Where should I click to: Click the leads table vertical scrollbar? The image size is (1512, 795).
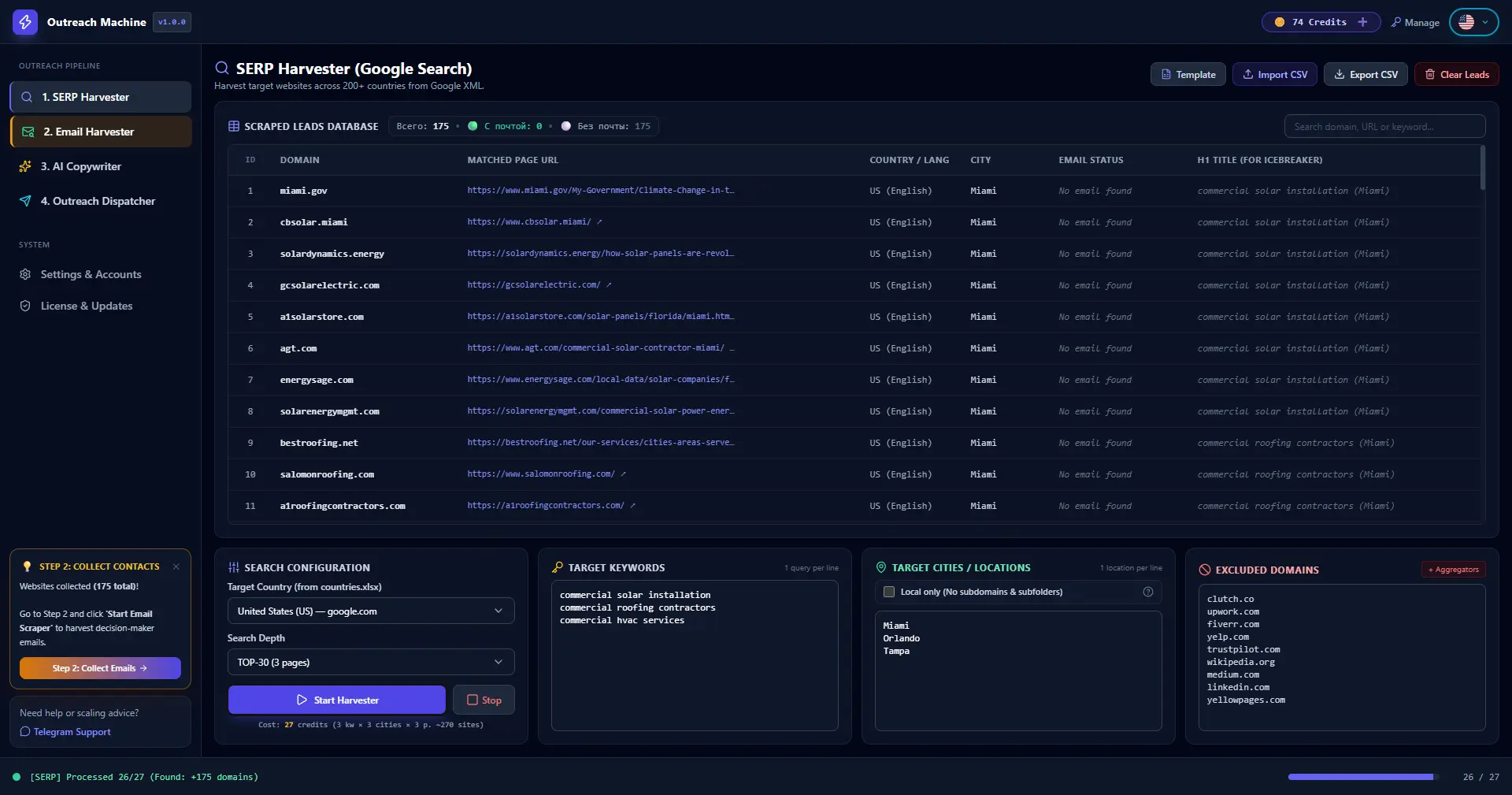point(1483,167)
